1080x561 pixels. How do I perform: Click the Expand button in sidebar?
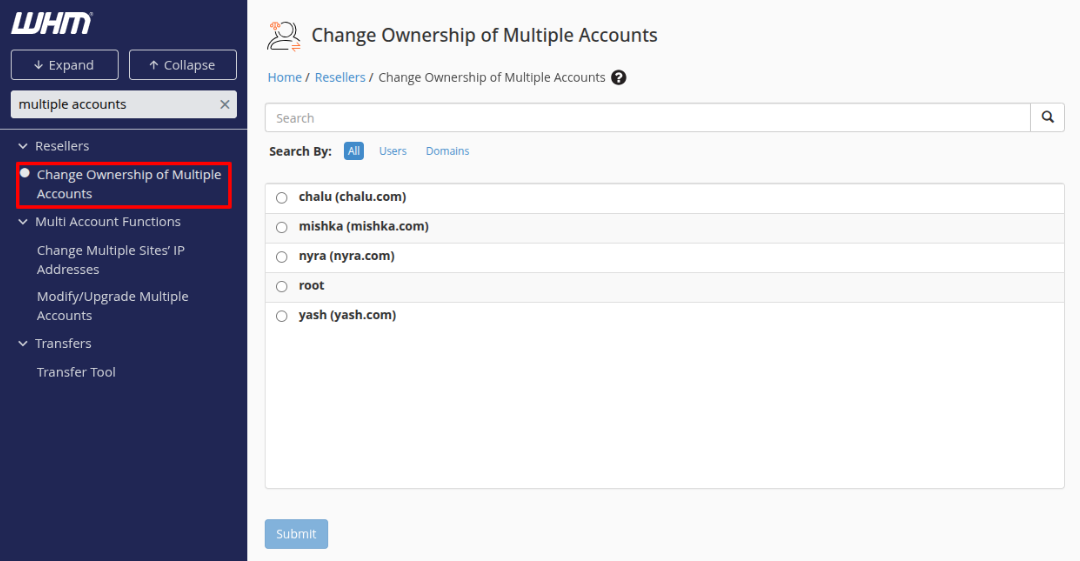coord(65,65)
